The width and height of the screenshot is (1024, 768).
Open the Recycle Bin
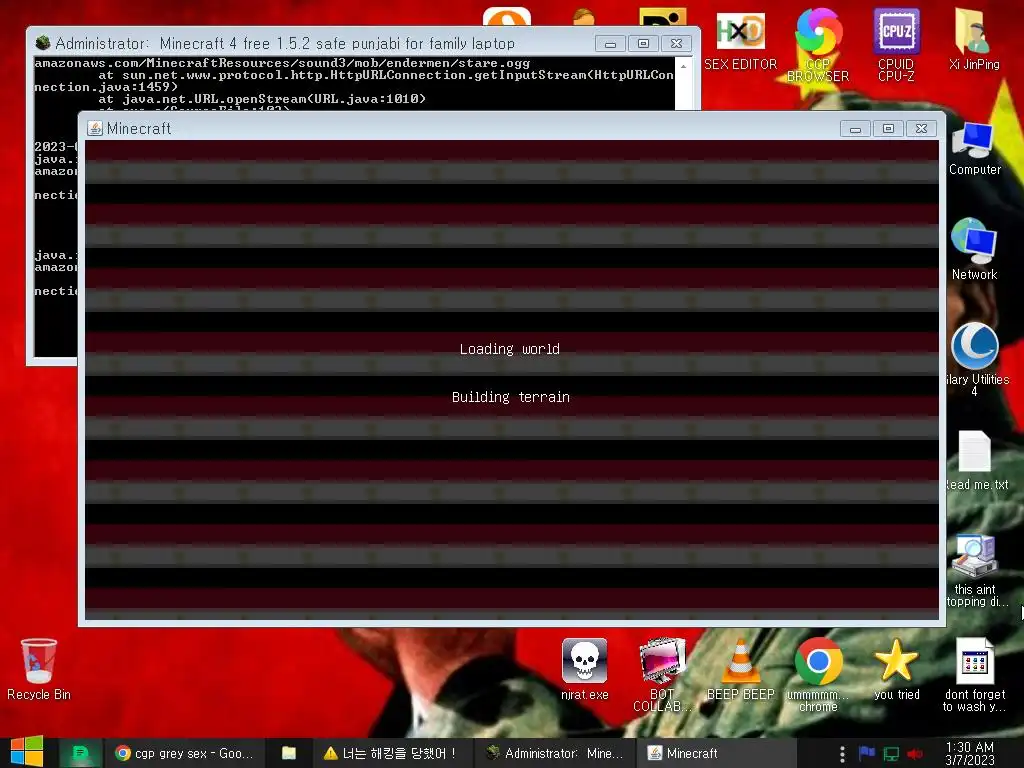click(x=39, y=669)
